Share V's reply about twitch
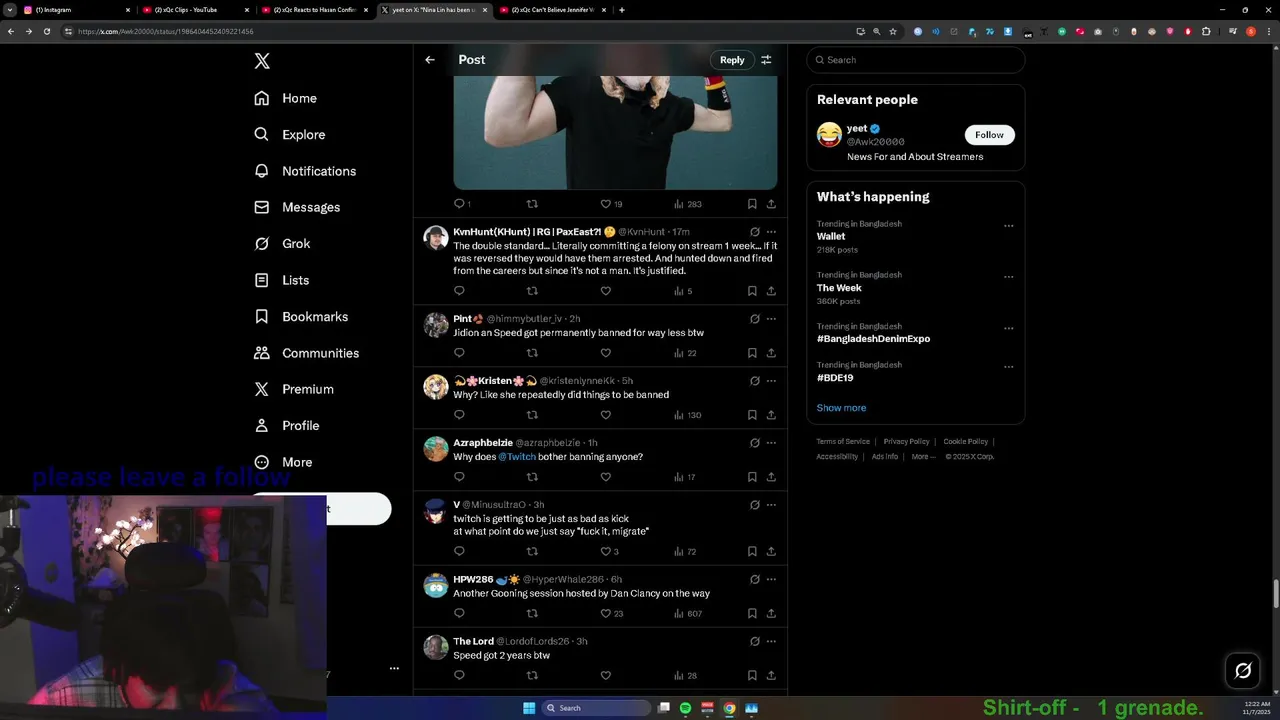The height and width of the screenshot is (720, 1280). tap(771, 551)
